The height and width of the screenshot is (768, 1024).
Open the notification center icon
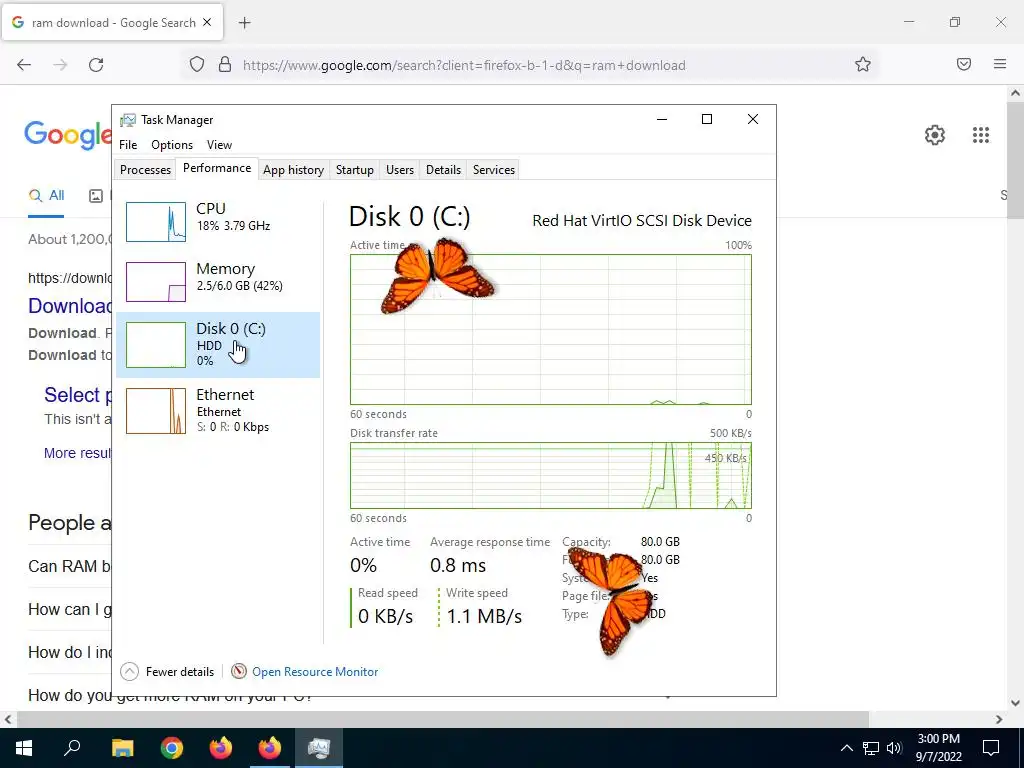point(991,748)
